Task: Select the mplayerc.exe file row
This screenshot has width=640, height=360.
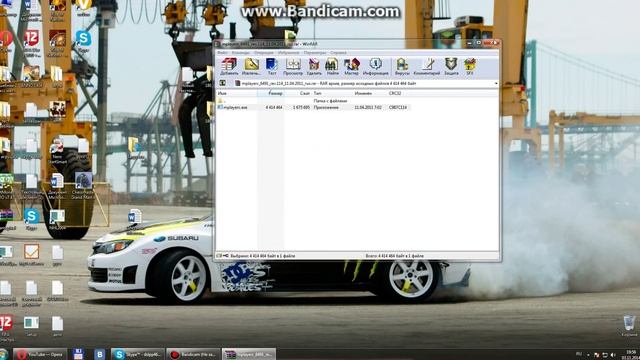Action: click(313, 107)
